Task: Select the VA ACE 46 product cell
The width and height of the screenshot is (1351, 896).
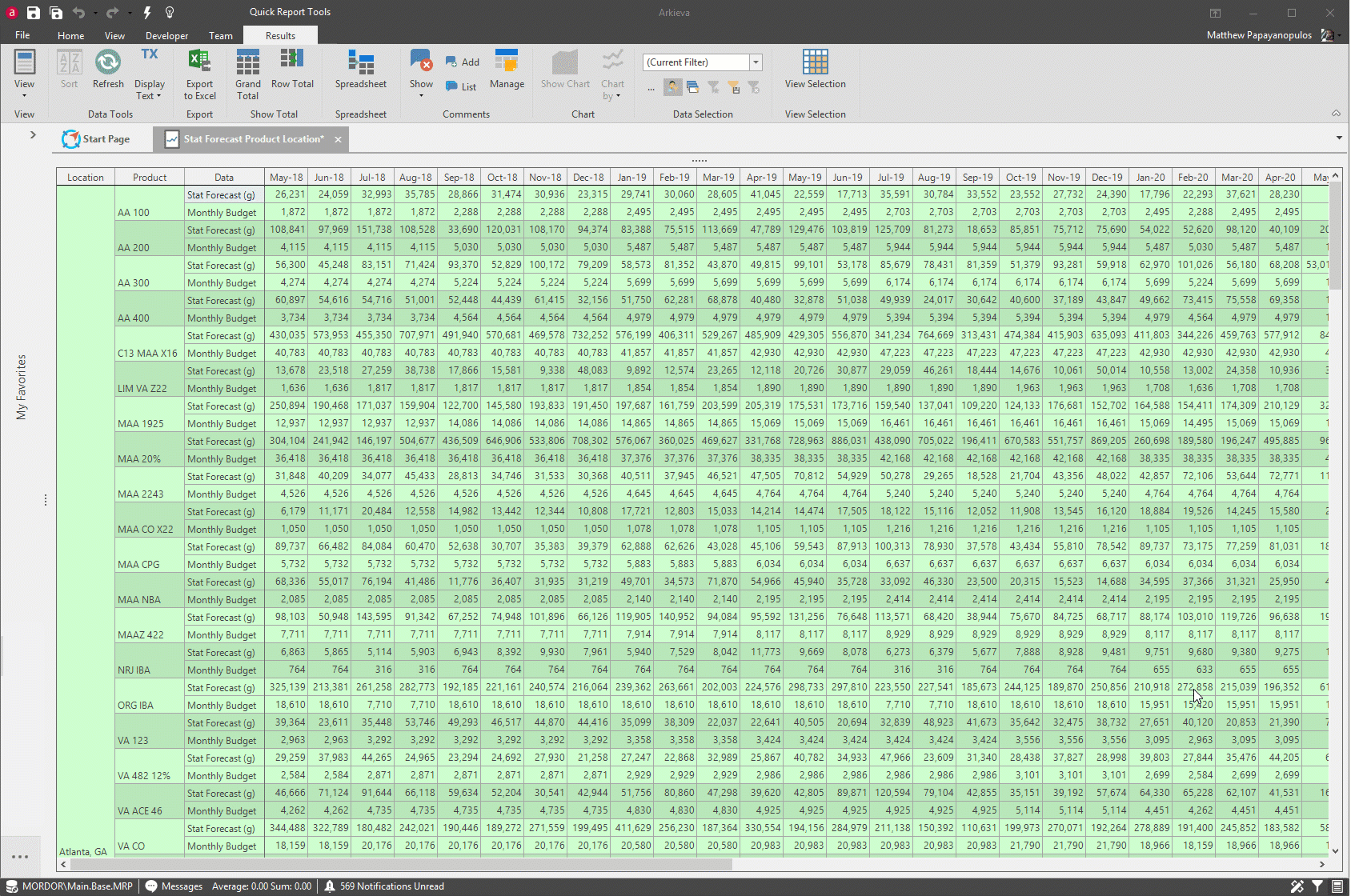Action: point(150,802)
